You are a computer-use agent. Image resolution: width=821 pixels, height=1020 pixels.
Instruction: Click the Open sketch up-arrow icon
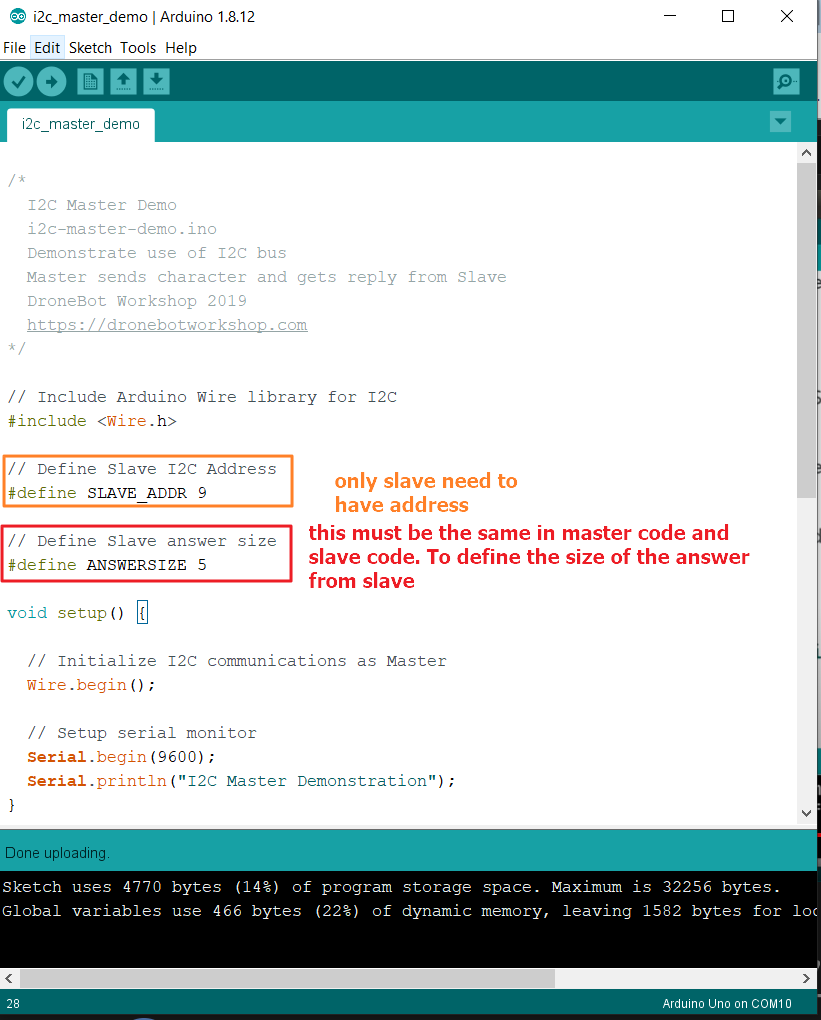(123, 82)
